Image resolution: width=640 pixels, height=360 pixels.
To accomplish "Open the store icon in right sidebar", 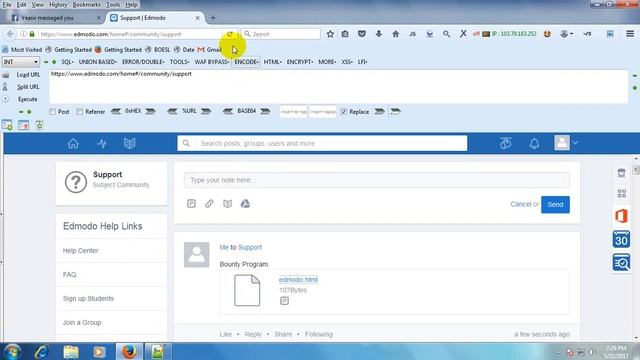I will click(x=621, y=173).
